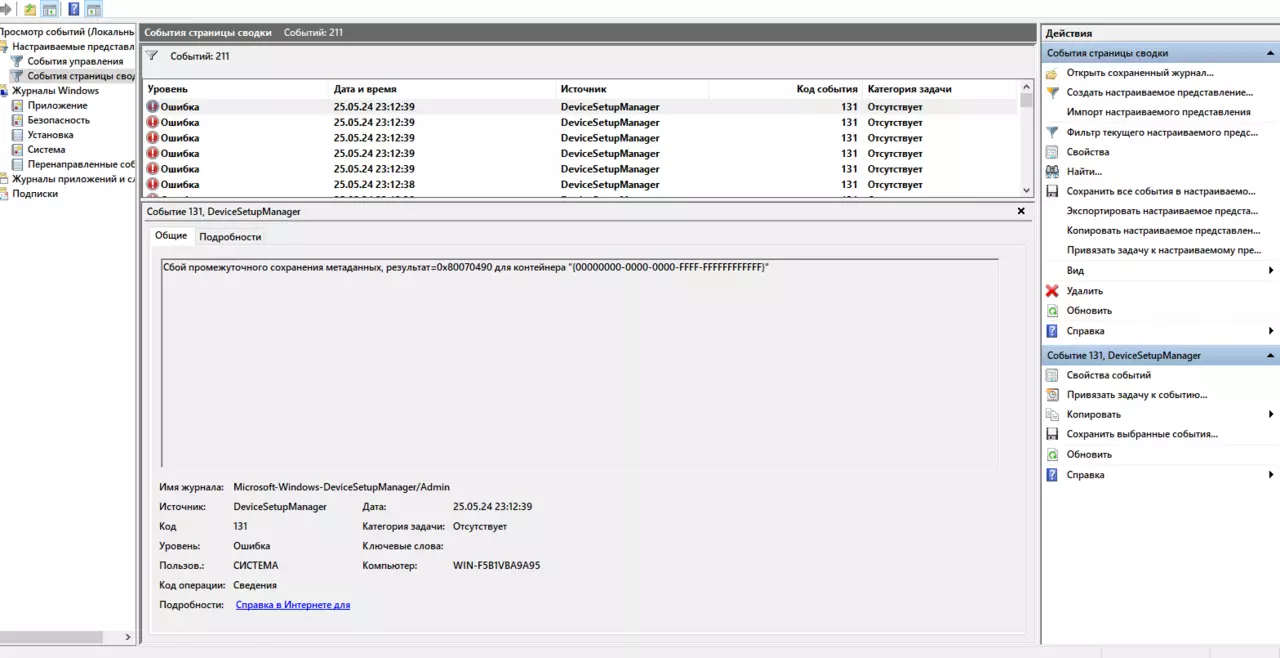Click the computer name WIN-F5B1VBA9A95

coord(496,566)
